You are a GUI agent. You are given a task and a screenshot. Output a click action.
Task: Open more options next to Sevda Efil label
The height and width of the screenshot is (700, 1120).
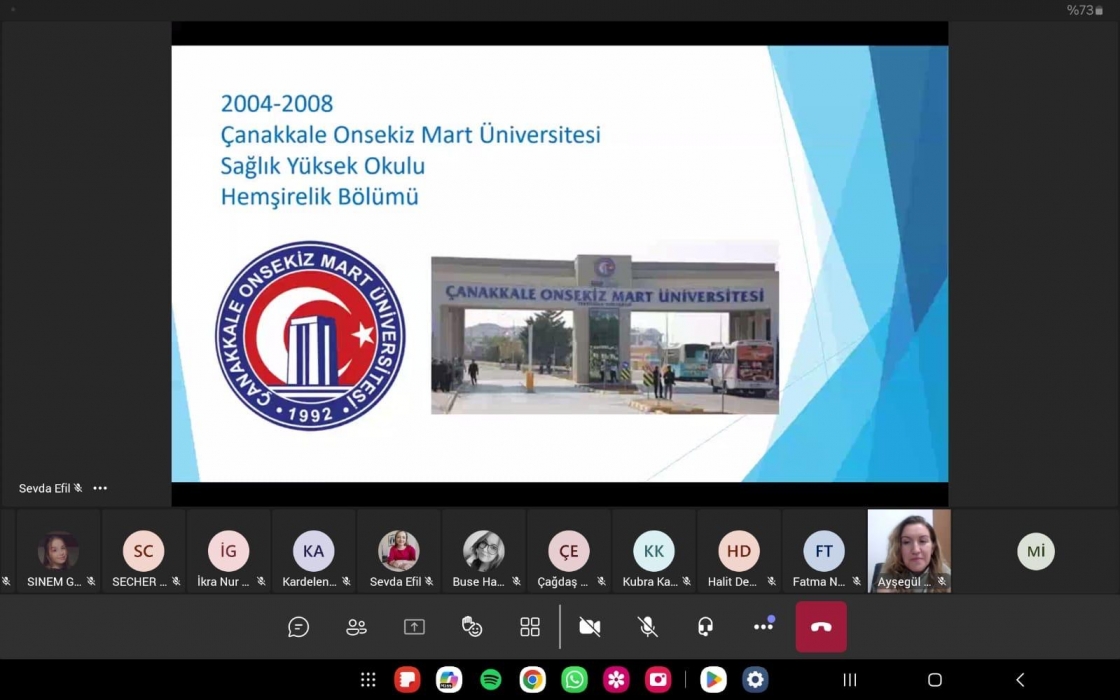(x=100, y=489)
